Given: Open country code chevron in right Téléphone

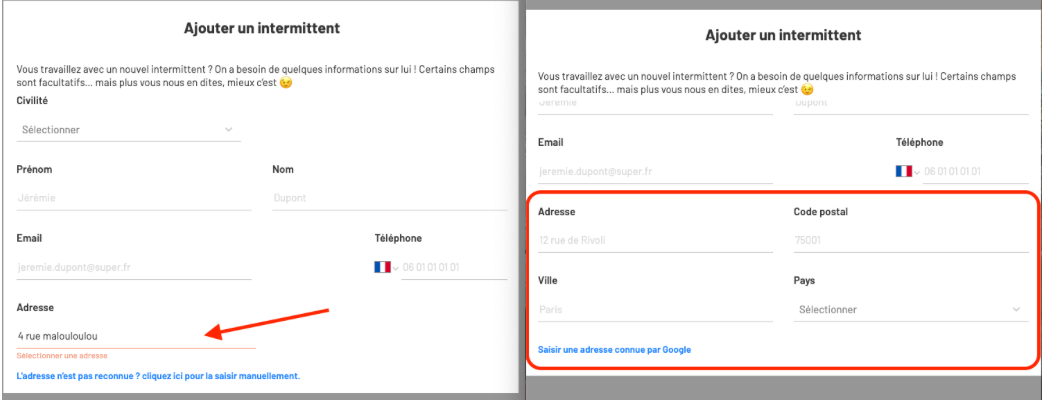Looking at the screenshot, I should (x=917, y=172).
